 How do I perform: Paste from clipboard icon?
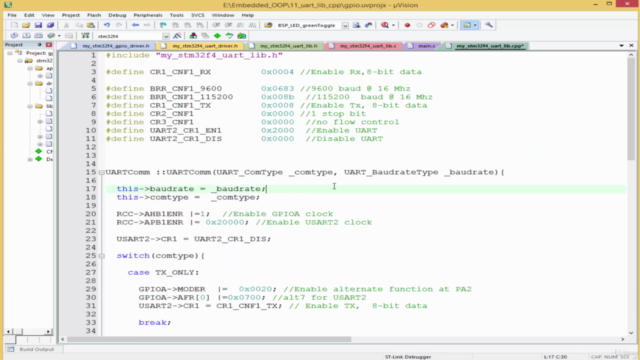coord(91,25)
